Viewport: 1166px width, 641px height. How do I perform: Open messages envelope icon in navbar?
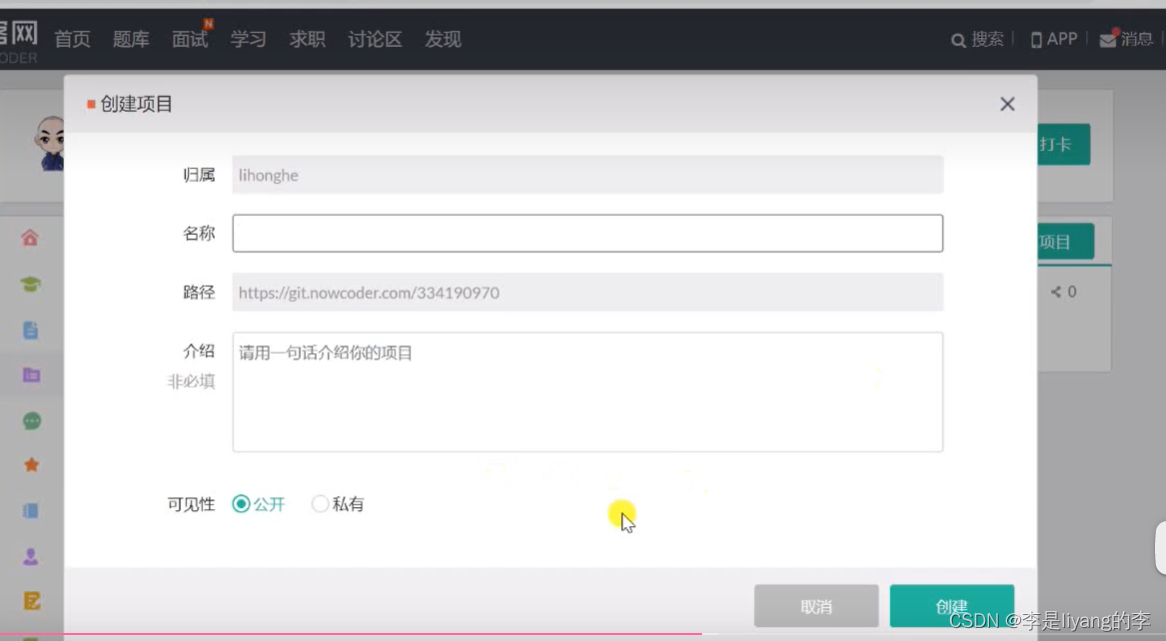pos(1108,39)
